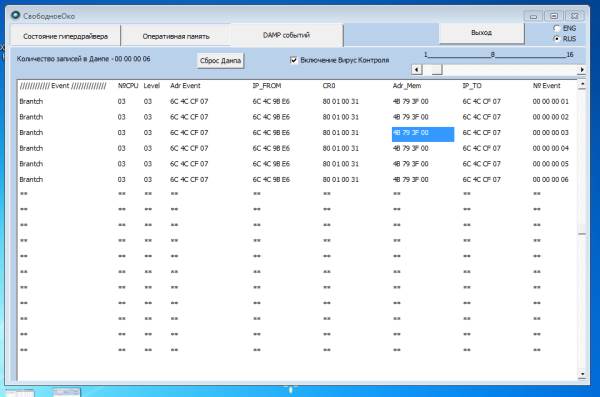Select the RUS language radio button
This screenshot has height=397, width=600.
click(557, 39)
